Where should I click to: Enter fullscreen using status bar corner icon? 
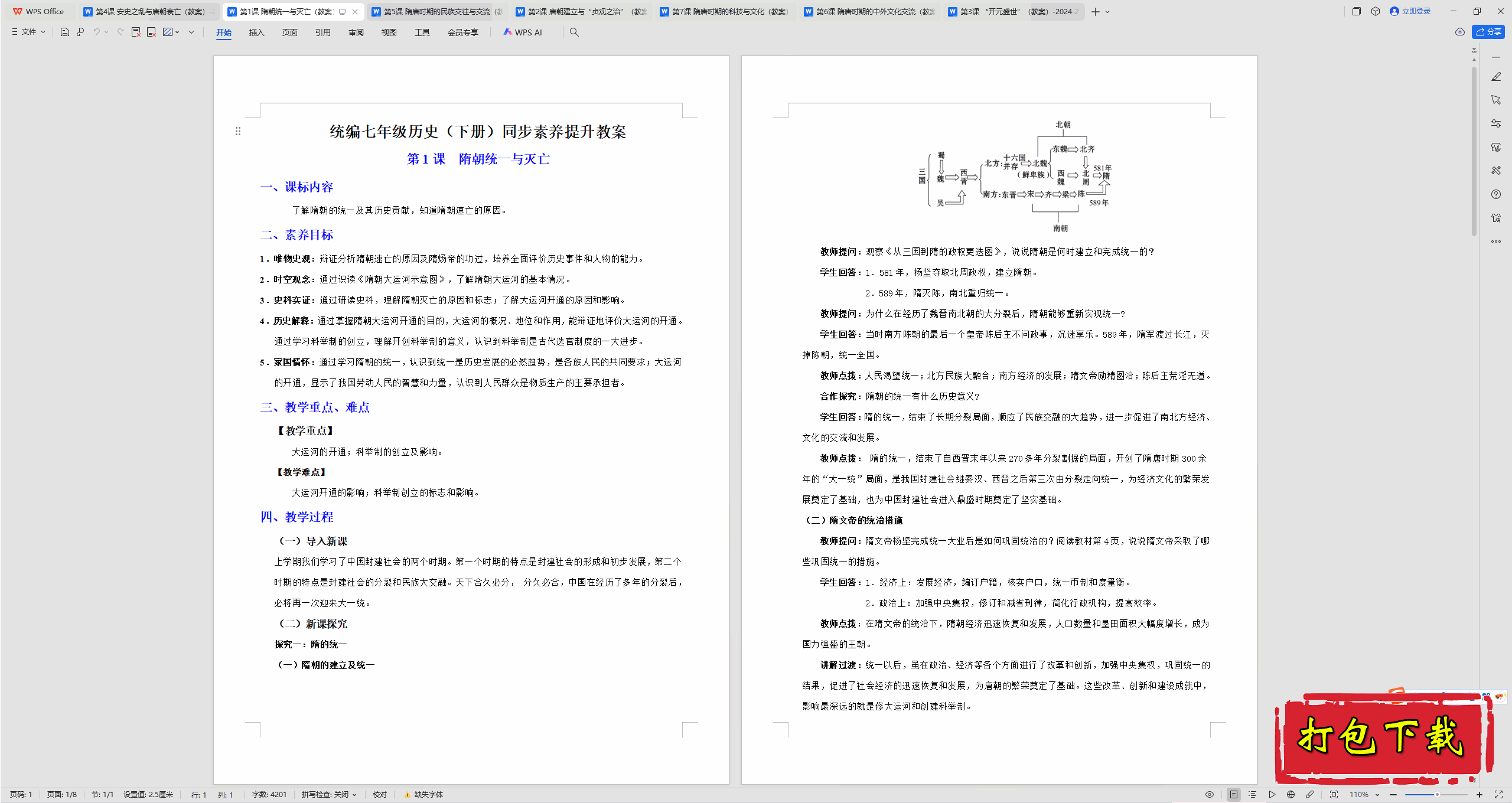pyautogui.click(x=1498, y=795)
